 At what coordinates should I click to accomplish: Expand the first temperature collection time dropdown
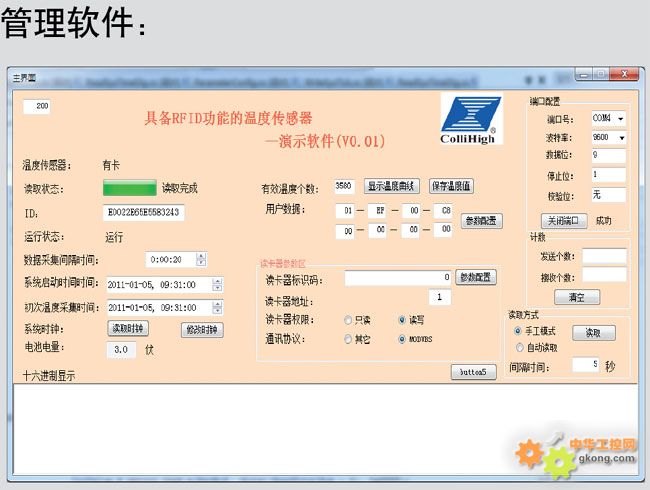(217, 307)
